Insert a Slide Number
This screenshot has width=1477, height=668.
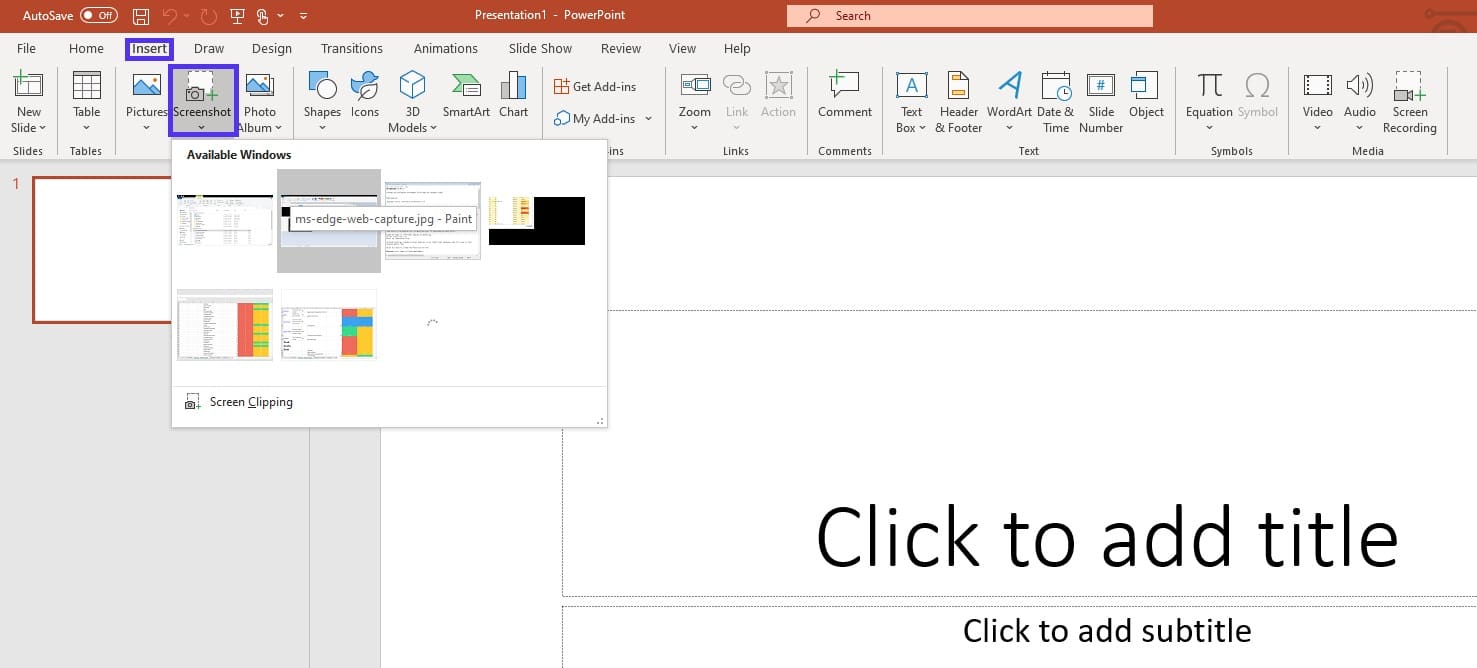[x=1100, y=99]
